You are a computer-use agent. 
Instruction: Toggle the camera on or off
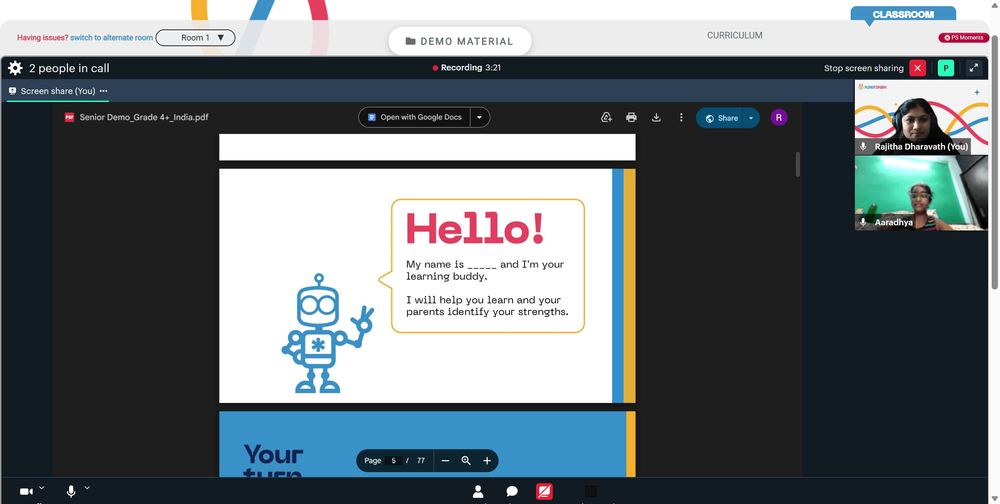click(26, 491)
